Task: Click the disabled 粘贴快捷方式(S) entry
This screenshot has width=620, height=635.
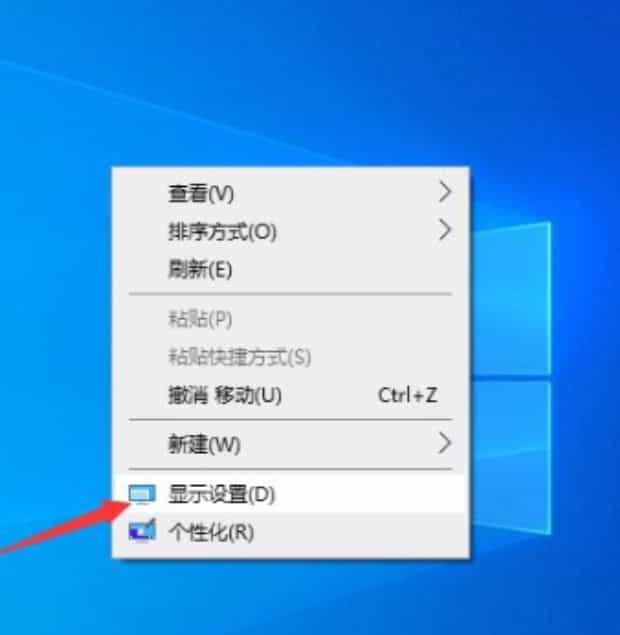Action: pyautogui.click(x=291, y=357)
